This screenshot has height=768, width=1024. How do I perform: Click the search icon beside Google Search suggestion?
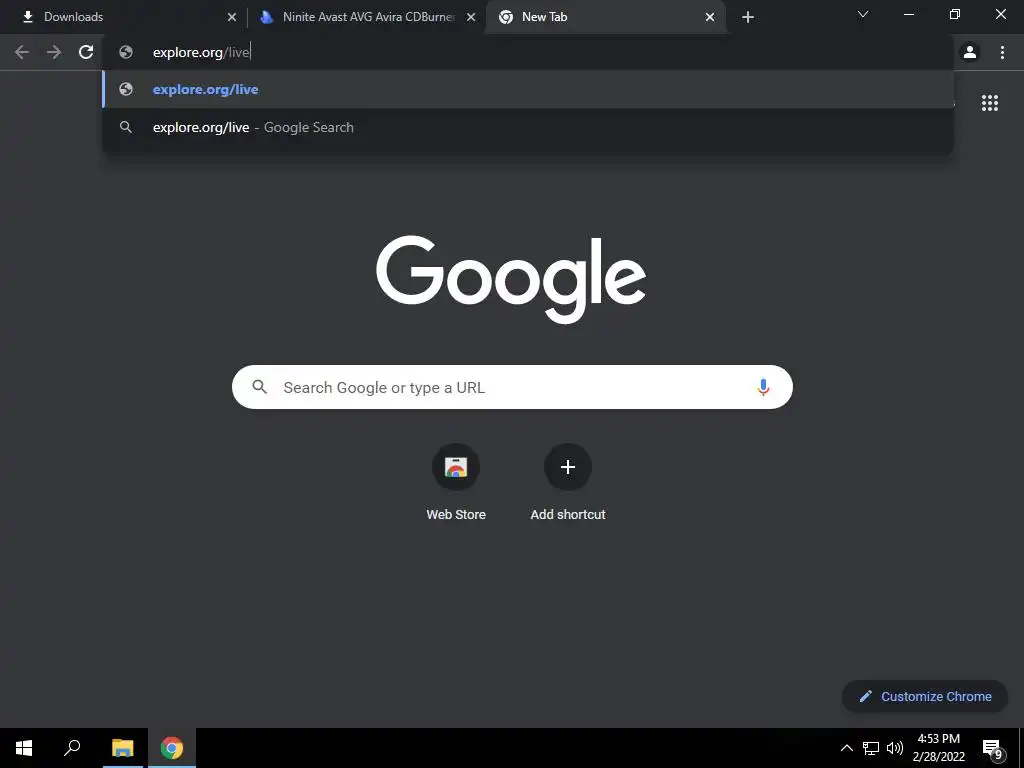click(x=126, y=127)
